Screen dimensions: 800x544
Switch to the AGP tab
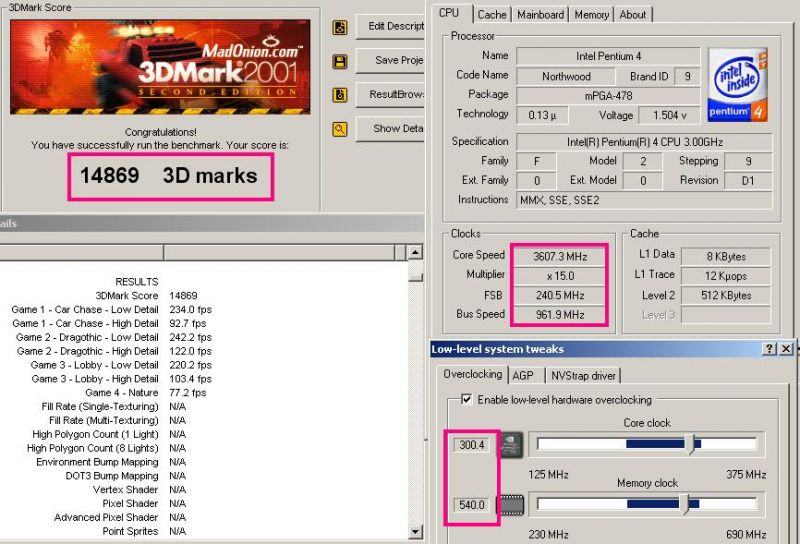(x=522, y=376)
